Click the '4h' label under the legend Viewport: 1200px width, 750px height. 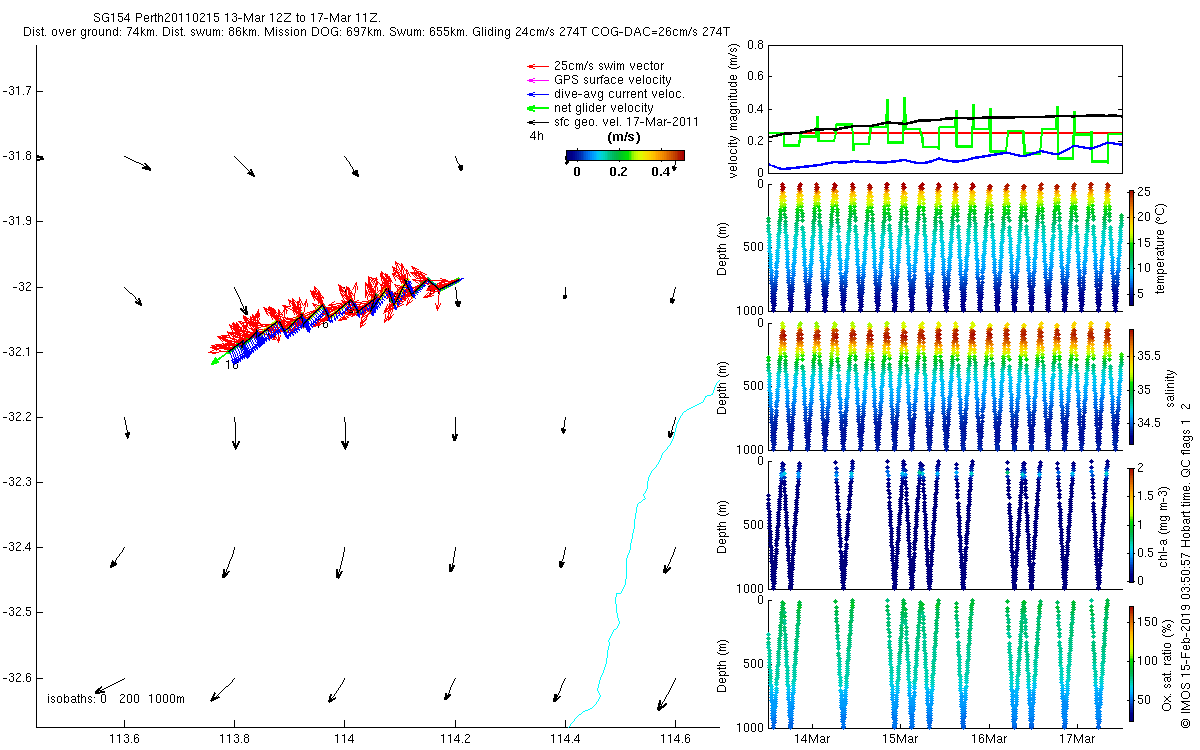[x=537, y=135]
